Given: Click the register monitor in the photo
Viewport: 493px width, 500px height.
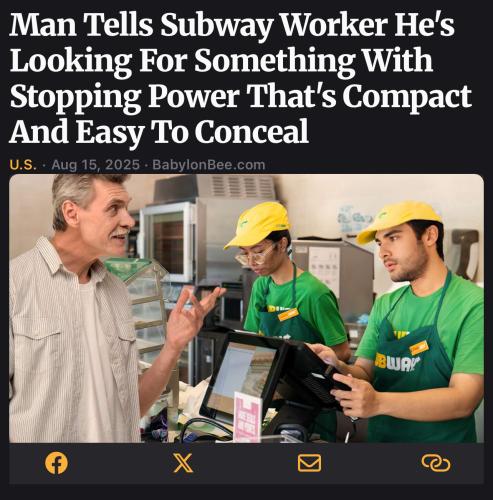Looking at the screenshot, I should pyautogui.click(x=243, y=375).
